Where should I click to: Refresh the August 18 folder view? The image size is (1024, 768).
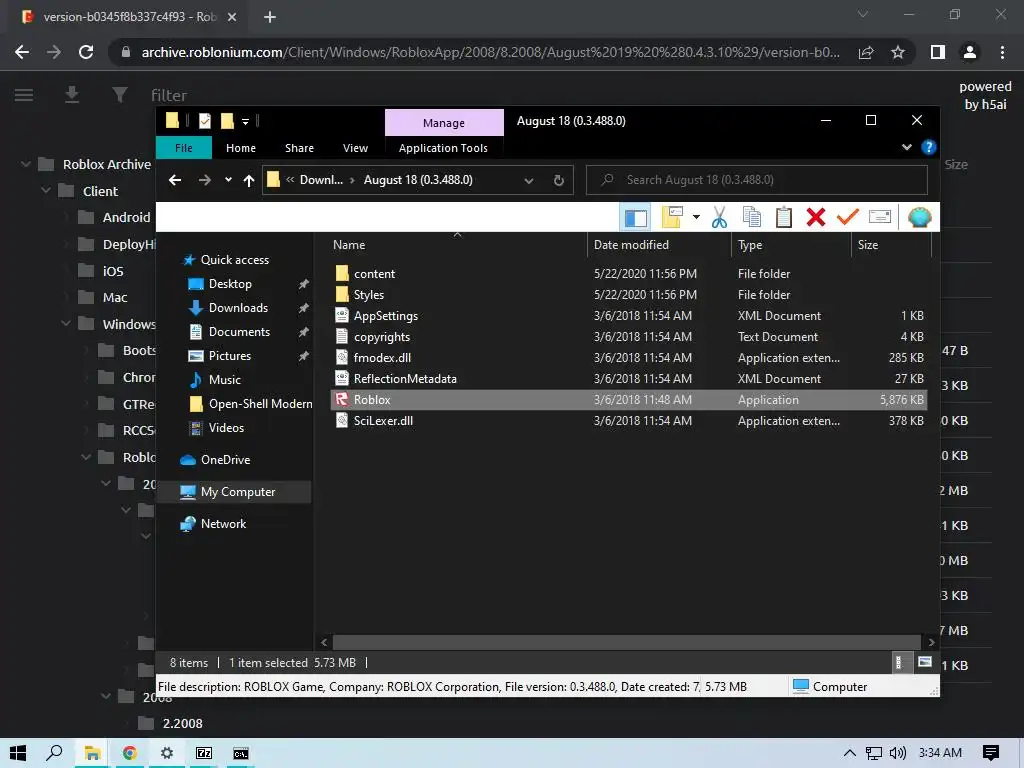pos(558,180)
